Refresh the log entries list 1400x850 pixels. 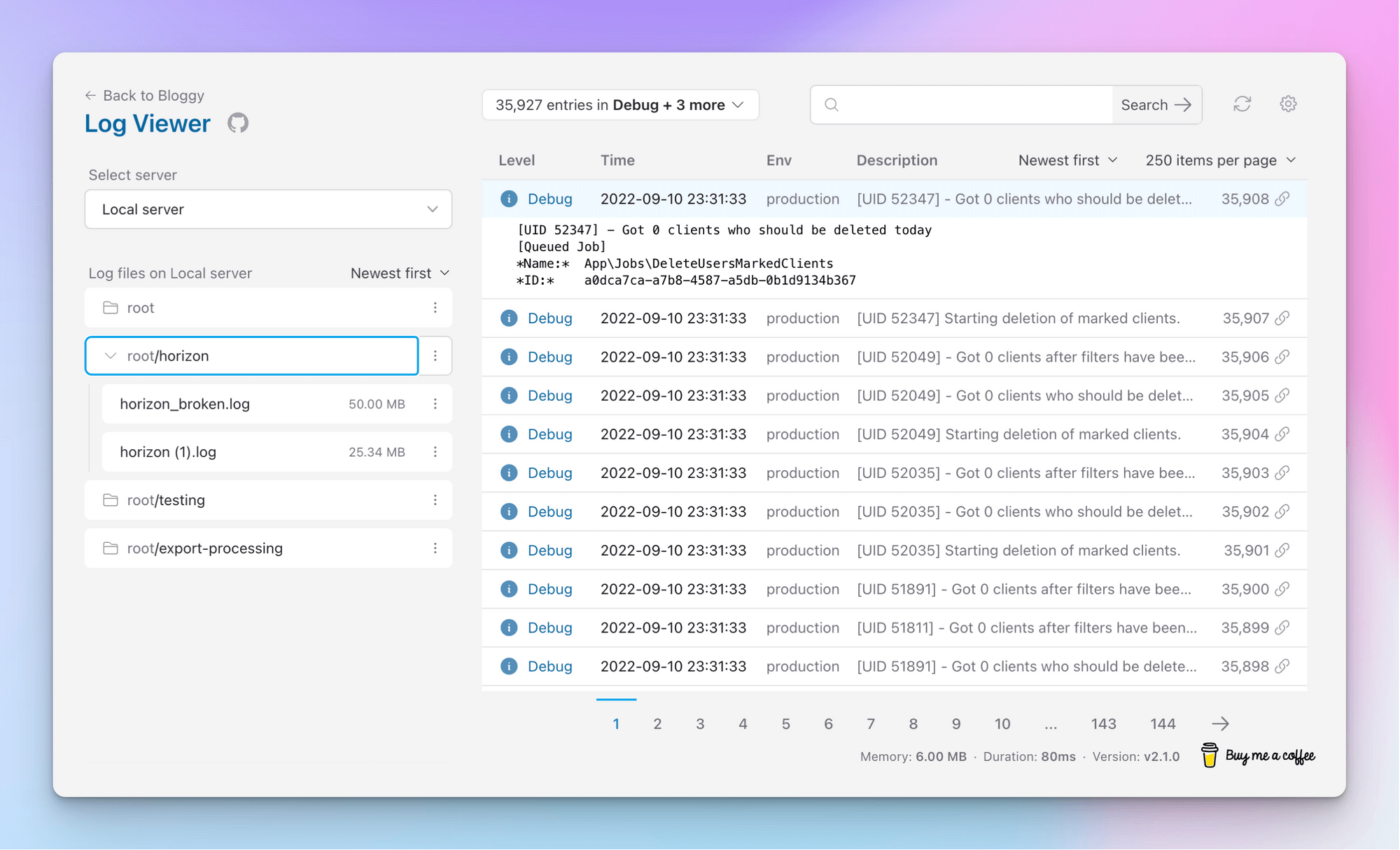coord(1242,104)
